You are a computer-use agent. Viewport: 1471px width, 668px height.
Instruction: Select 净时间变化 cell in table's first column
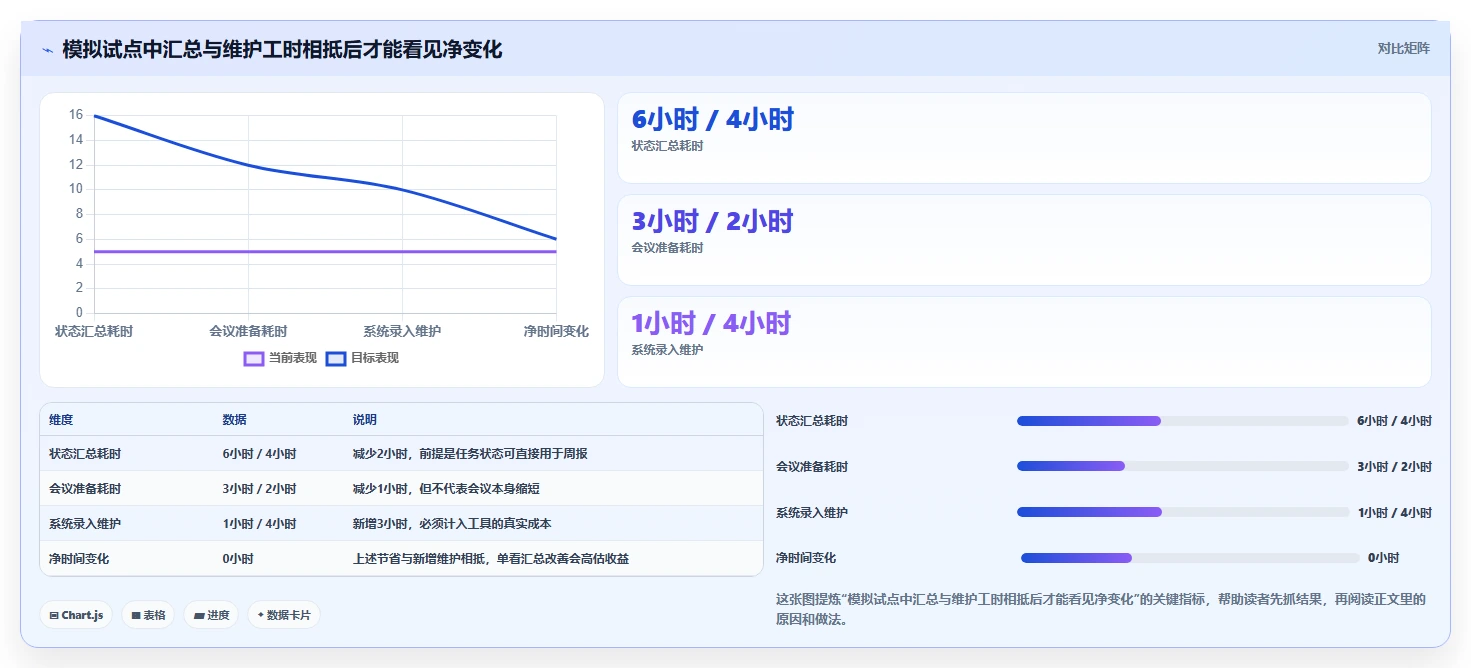tap(79, 559)
